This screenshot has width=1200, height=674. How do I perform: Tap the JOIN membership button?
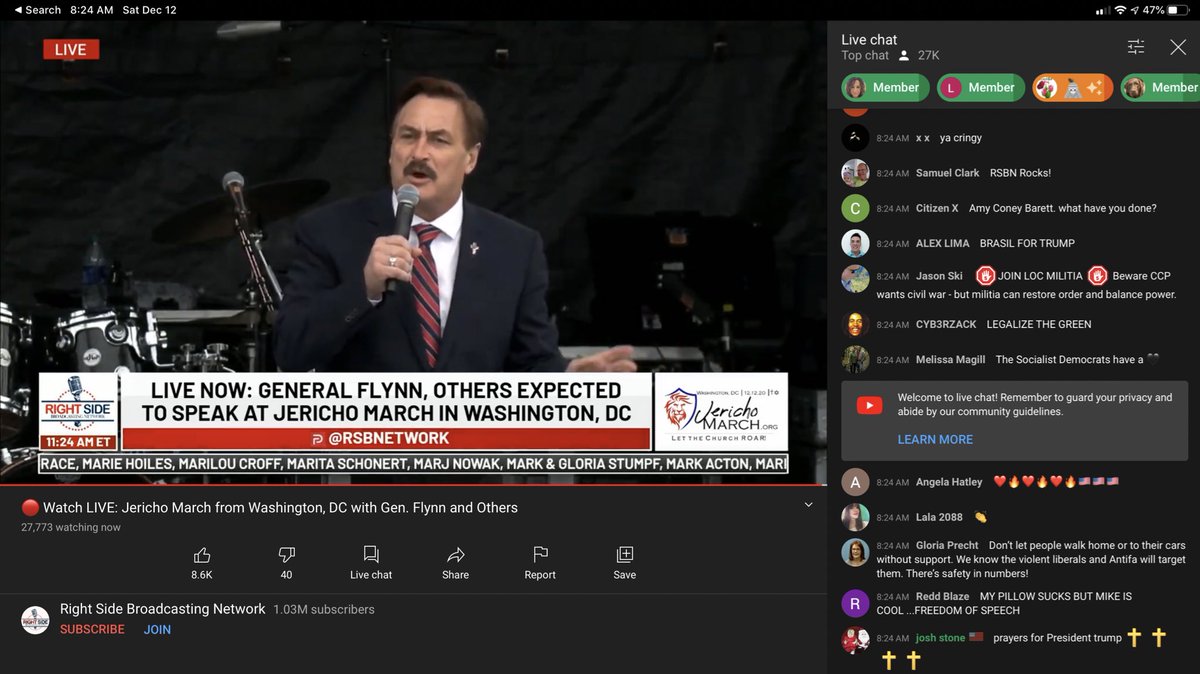pyautogui.click(x=157, y=629)
